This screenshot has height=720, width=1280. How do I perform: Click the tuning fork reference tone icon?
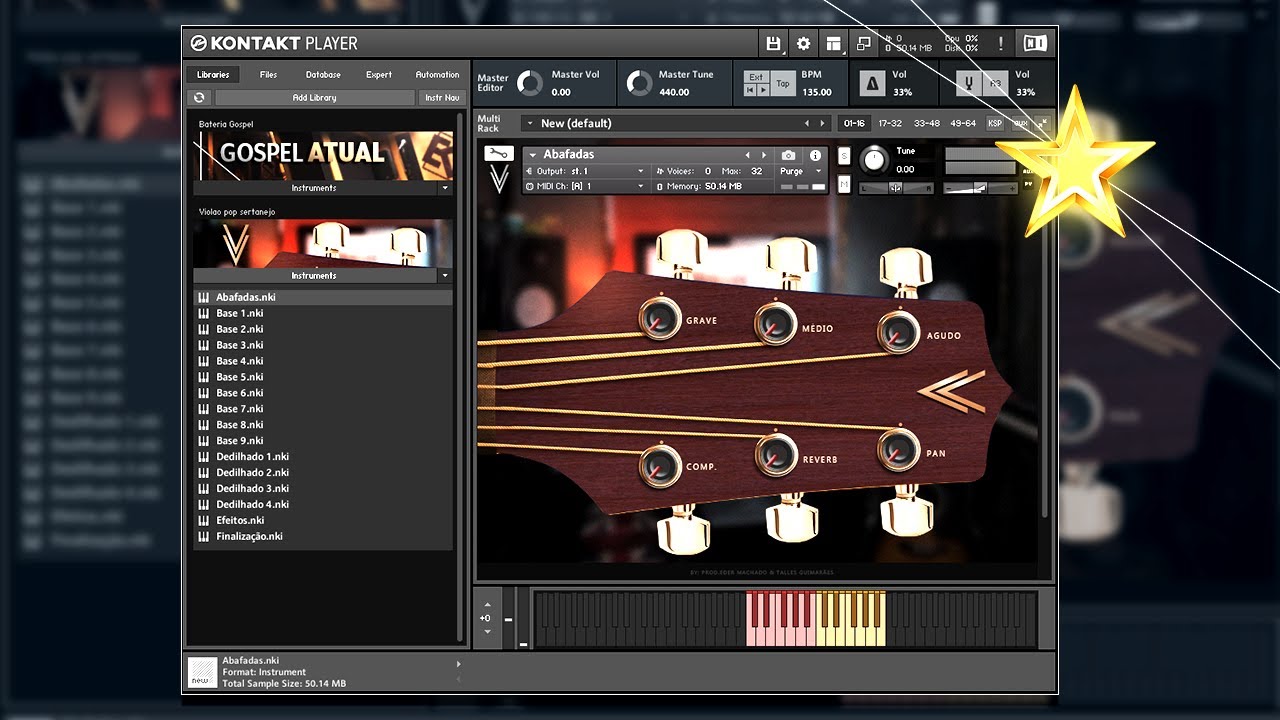(967, 84)
